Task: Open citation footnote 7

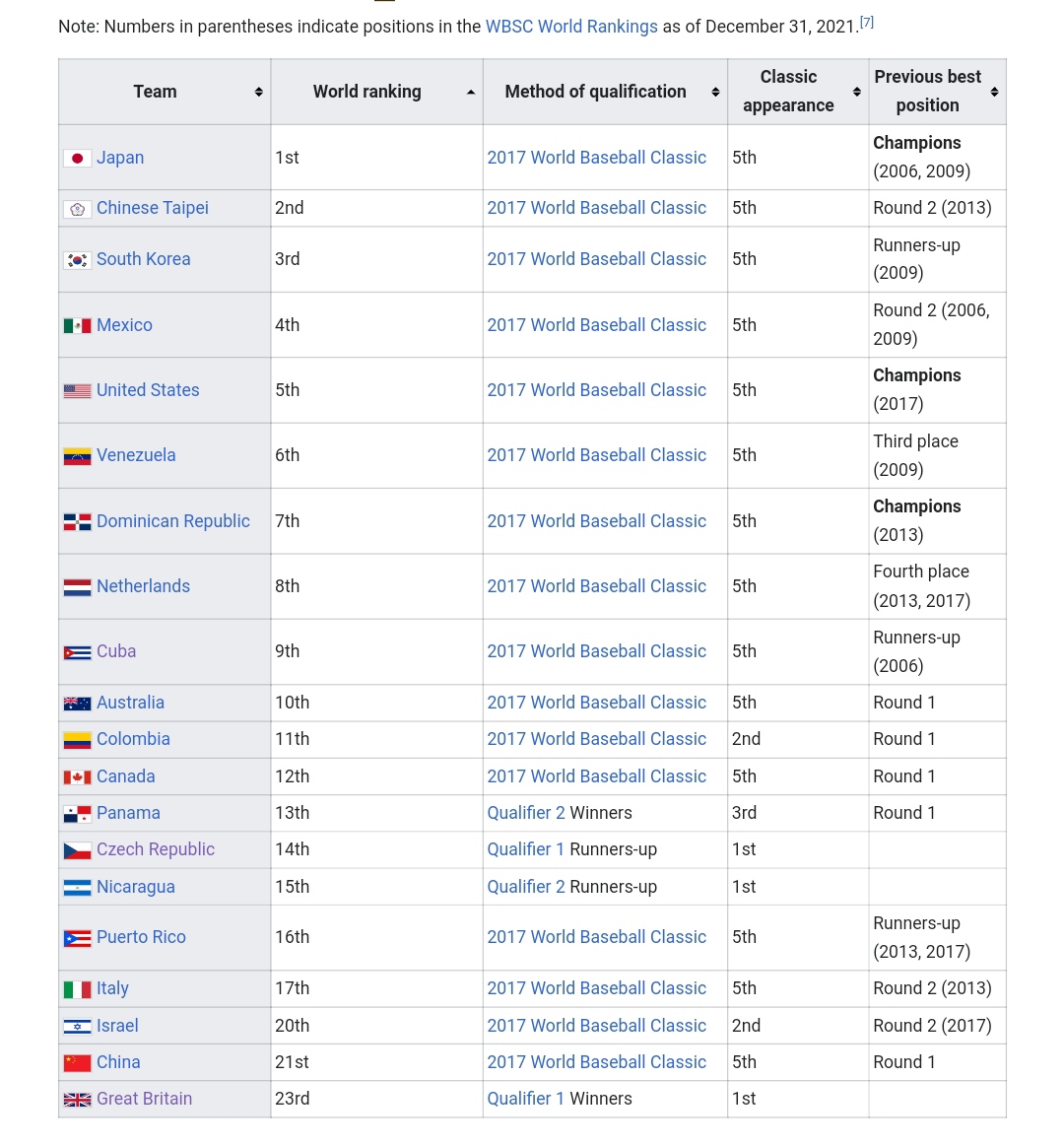Action: pyautogui.click(x=867, y=22)
